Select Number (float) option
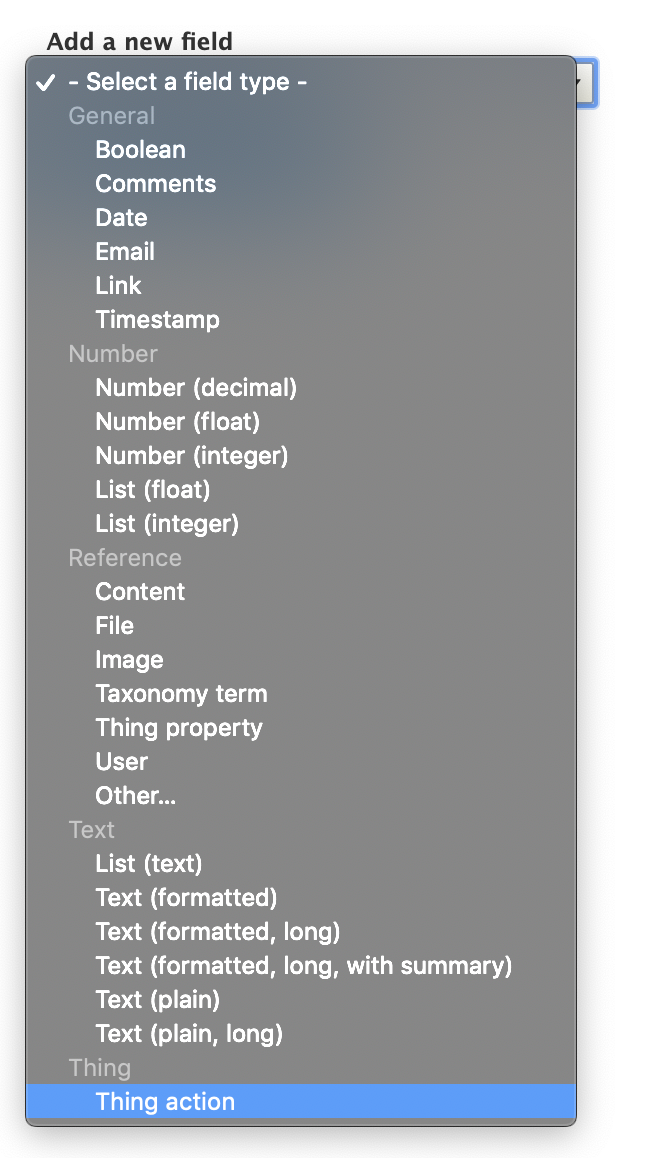Viewport: 668px width, 1158px height. tap(177, 422)
